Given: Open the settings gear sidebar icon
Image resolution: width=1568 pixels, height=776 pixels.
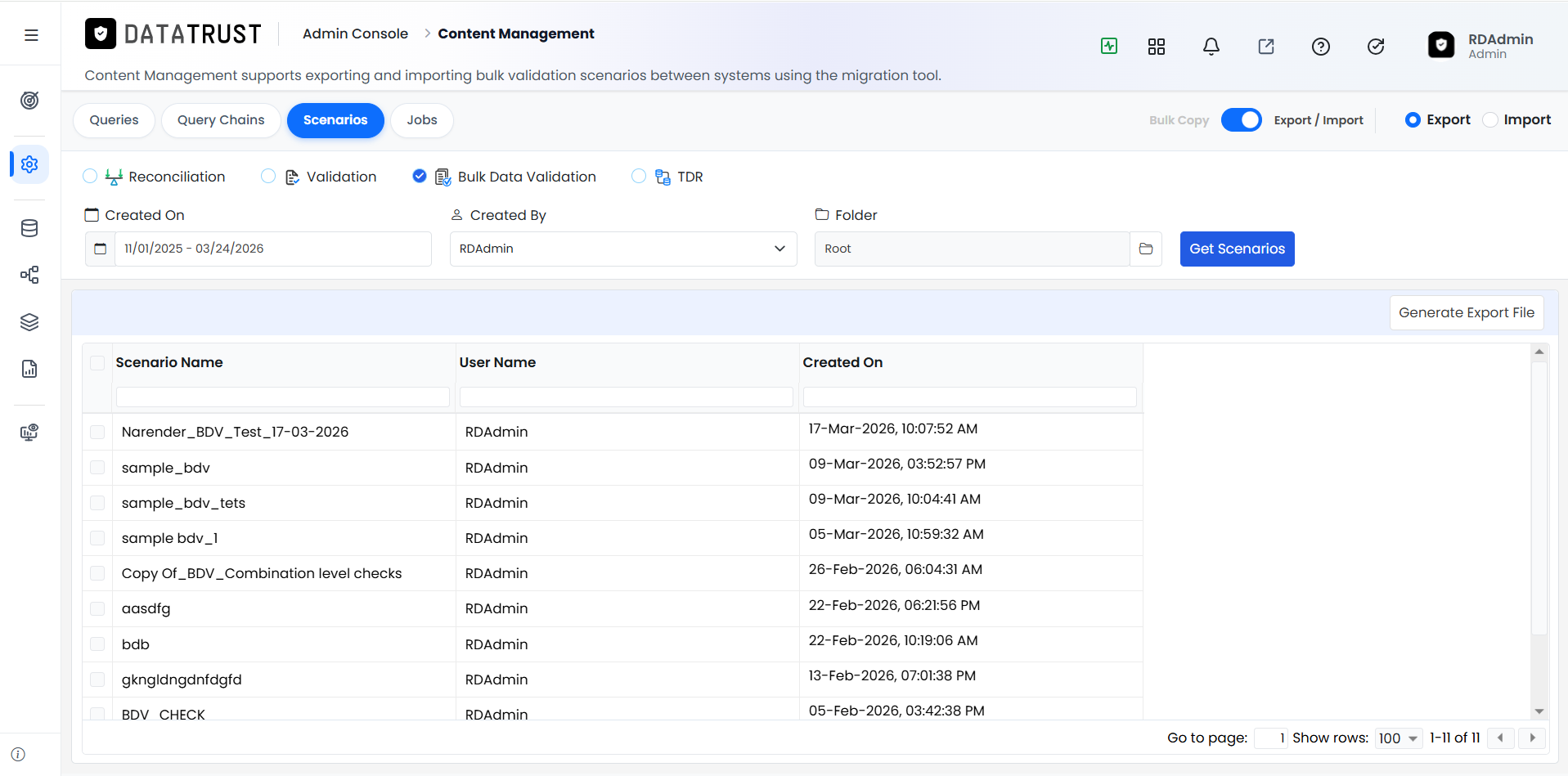Looking at the screenshot, I should click(29, 164).
